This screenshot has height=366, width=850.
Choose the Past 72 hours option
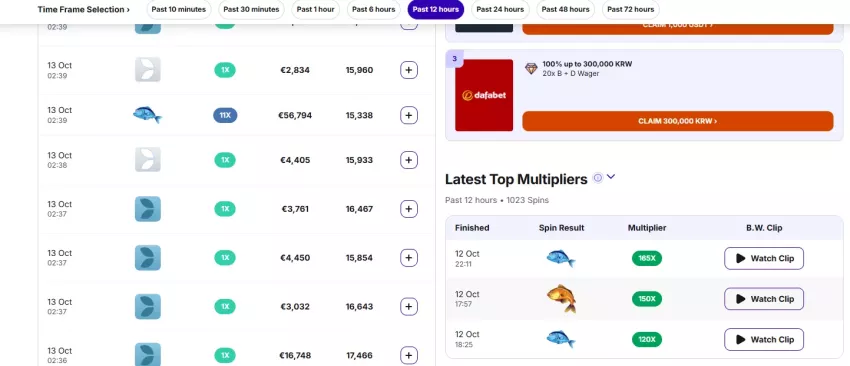click(630, 9)
